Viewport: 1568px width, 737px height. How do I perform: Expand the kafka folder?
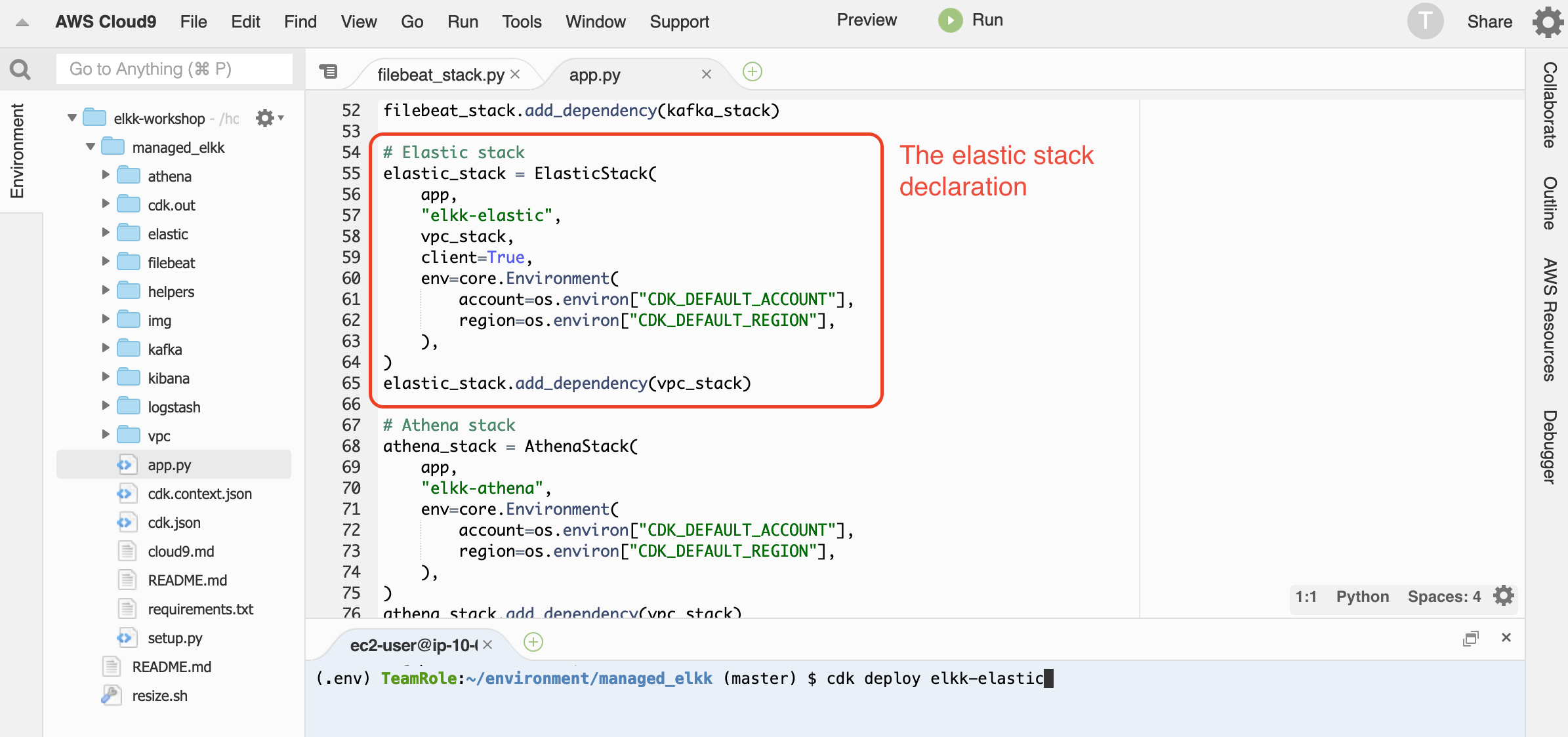point(106,348)
